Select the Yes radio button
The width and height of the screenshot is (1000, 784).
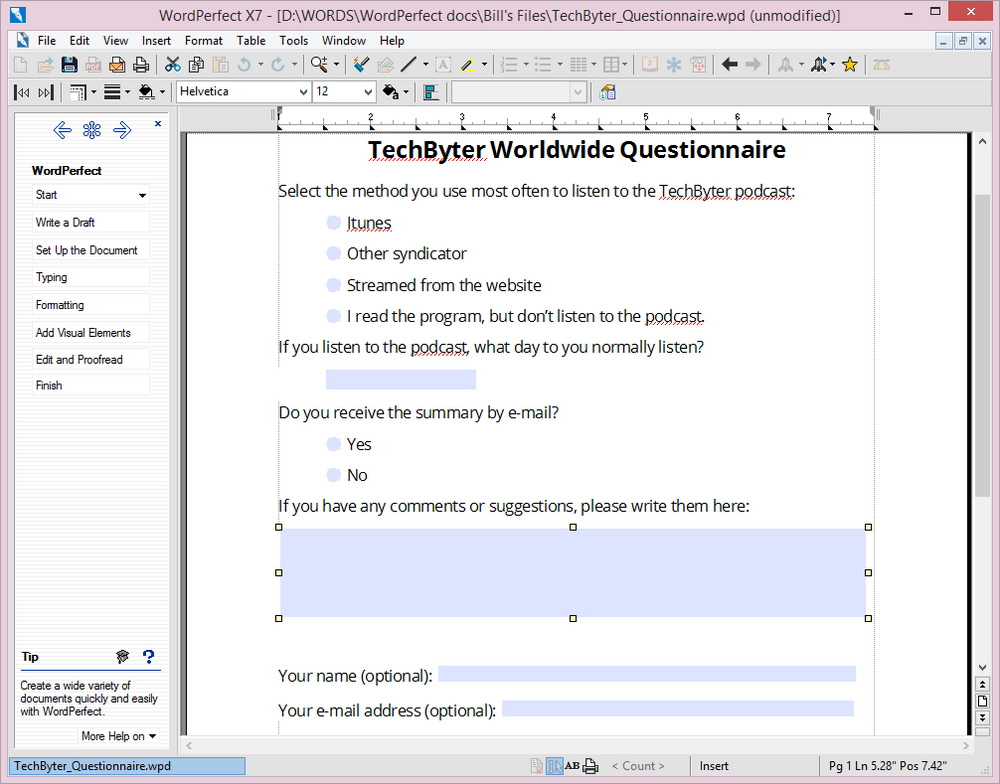click(x=334, y=444)
